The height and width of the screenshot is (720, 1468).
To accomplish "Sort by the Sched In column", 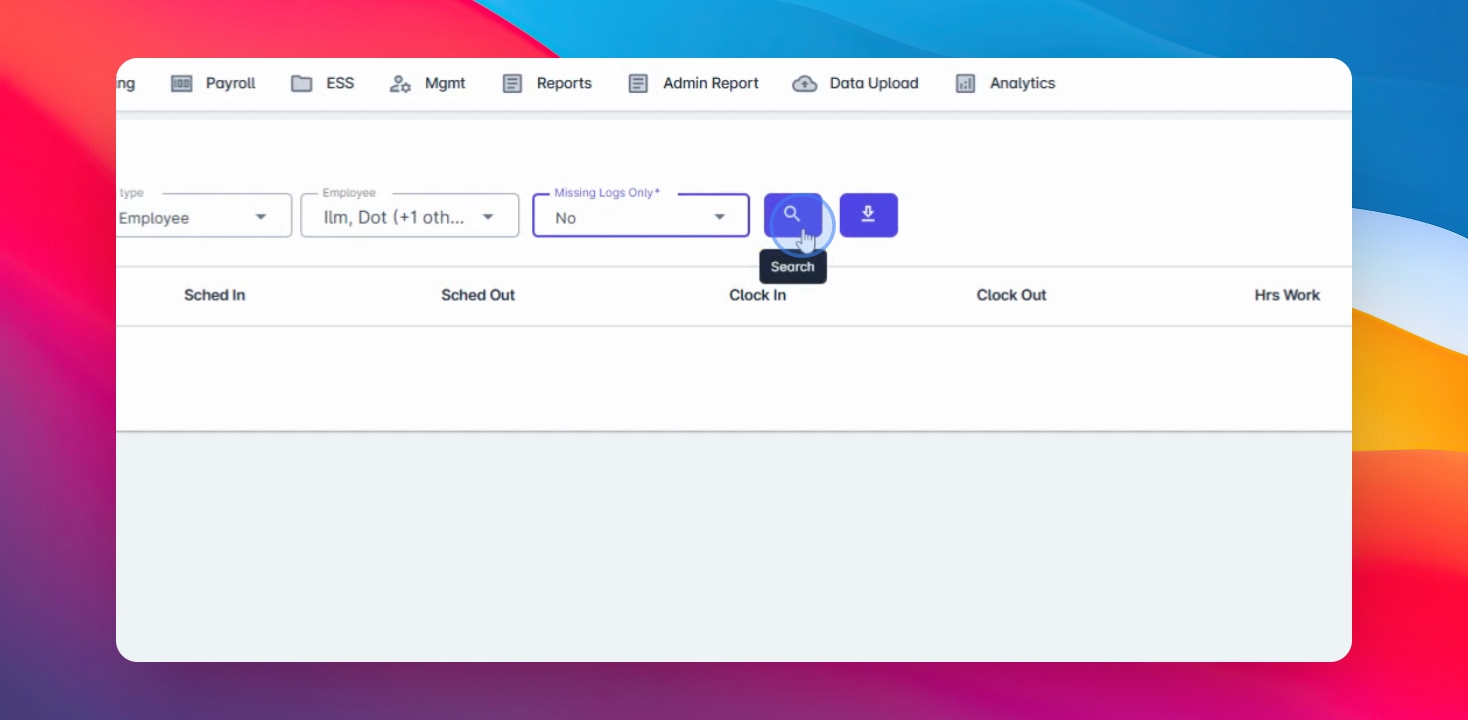I will click(215, 295).
